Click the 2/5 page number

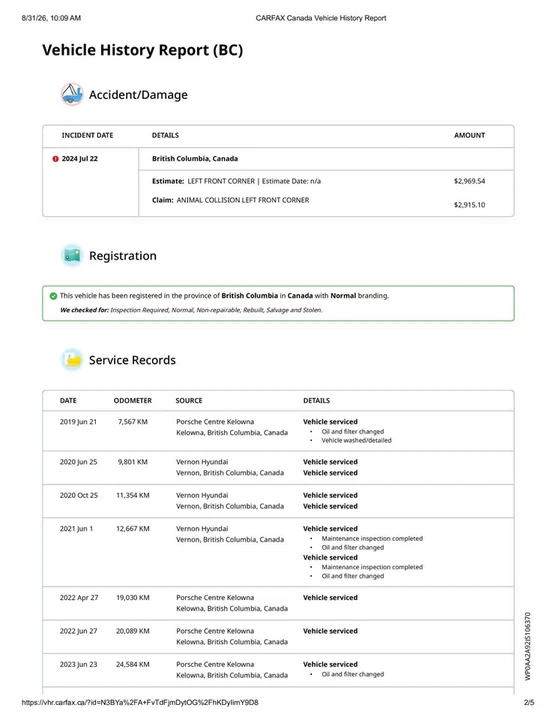(x=529, y=703)
